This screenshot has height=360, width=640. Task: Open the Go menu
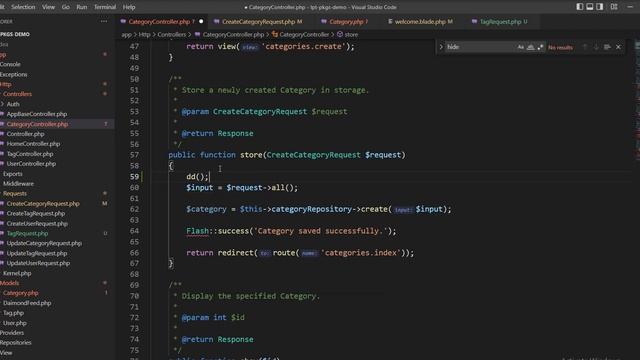coord(65,7)
